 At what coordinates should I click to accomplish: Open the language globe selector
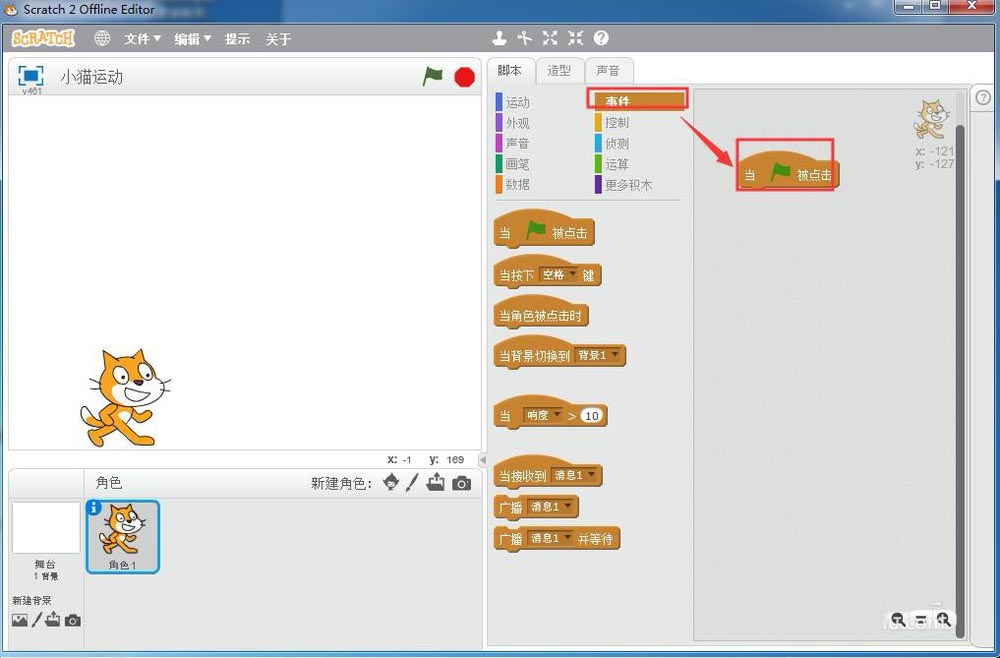point(100,38)
